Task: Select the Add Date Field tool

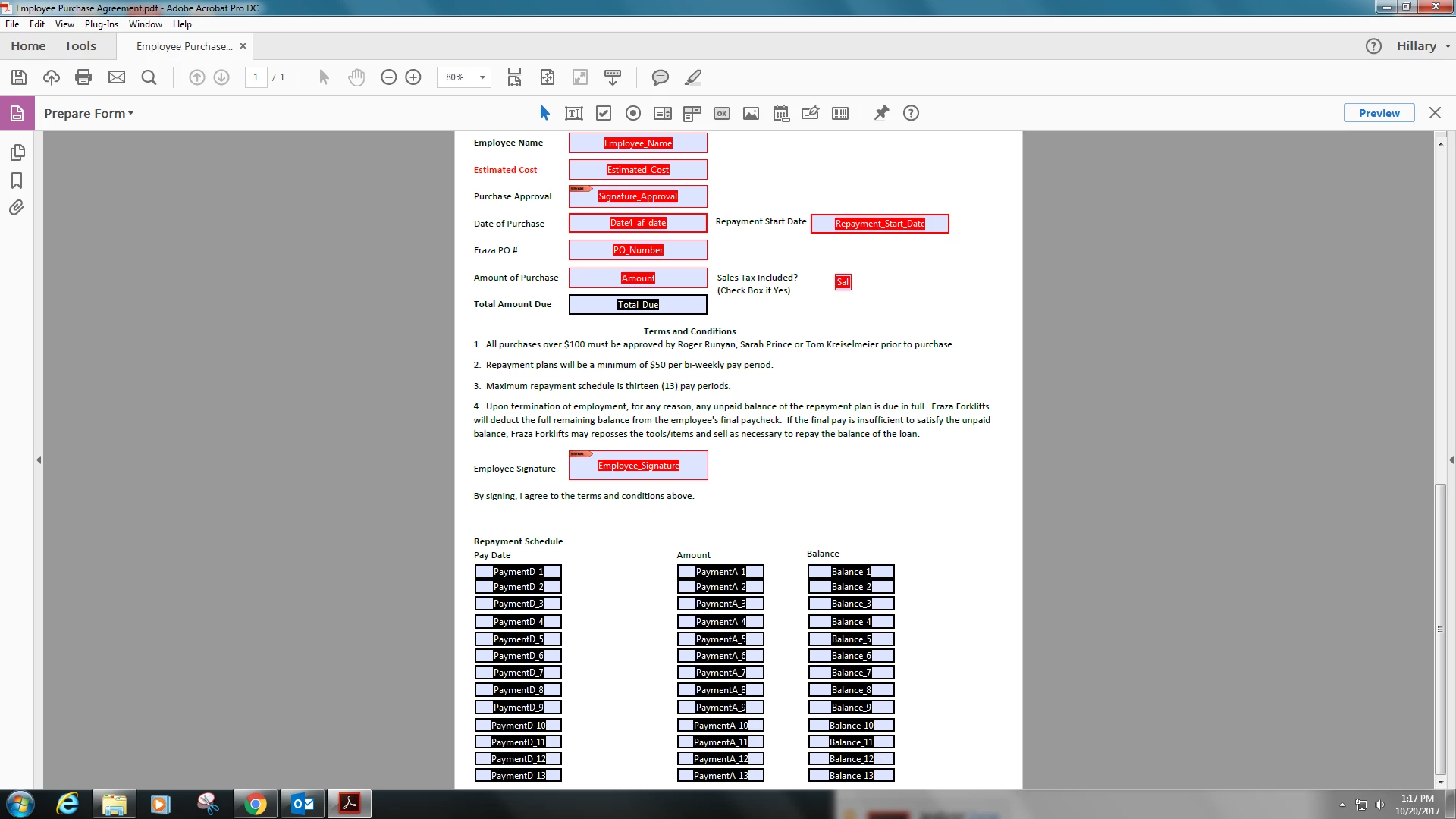Action: point(781,114)
